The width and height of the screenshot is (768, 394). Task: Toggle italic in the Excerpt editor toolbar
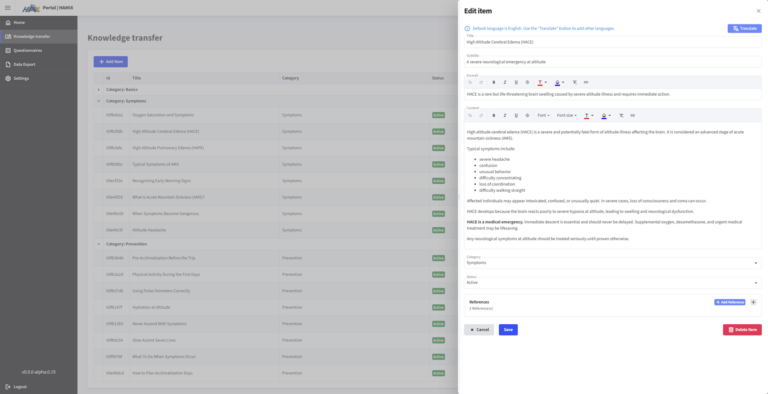pyautogui.click(x=505, y=82)
